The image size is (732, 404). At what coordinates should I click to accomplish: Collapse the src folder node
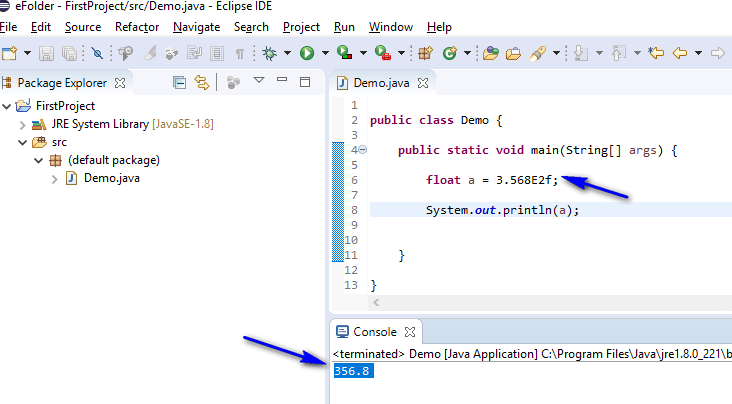pyautogui.click(x=22, y=142)
